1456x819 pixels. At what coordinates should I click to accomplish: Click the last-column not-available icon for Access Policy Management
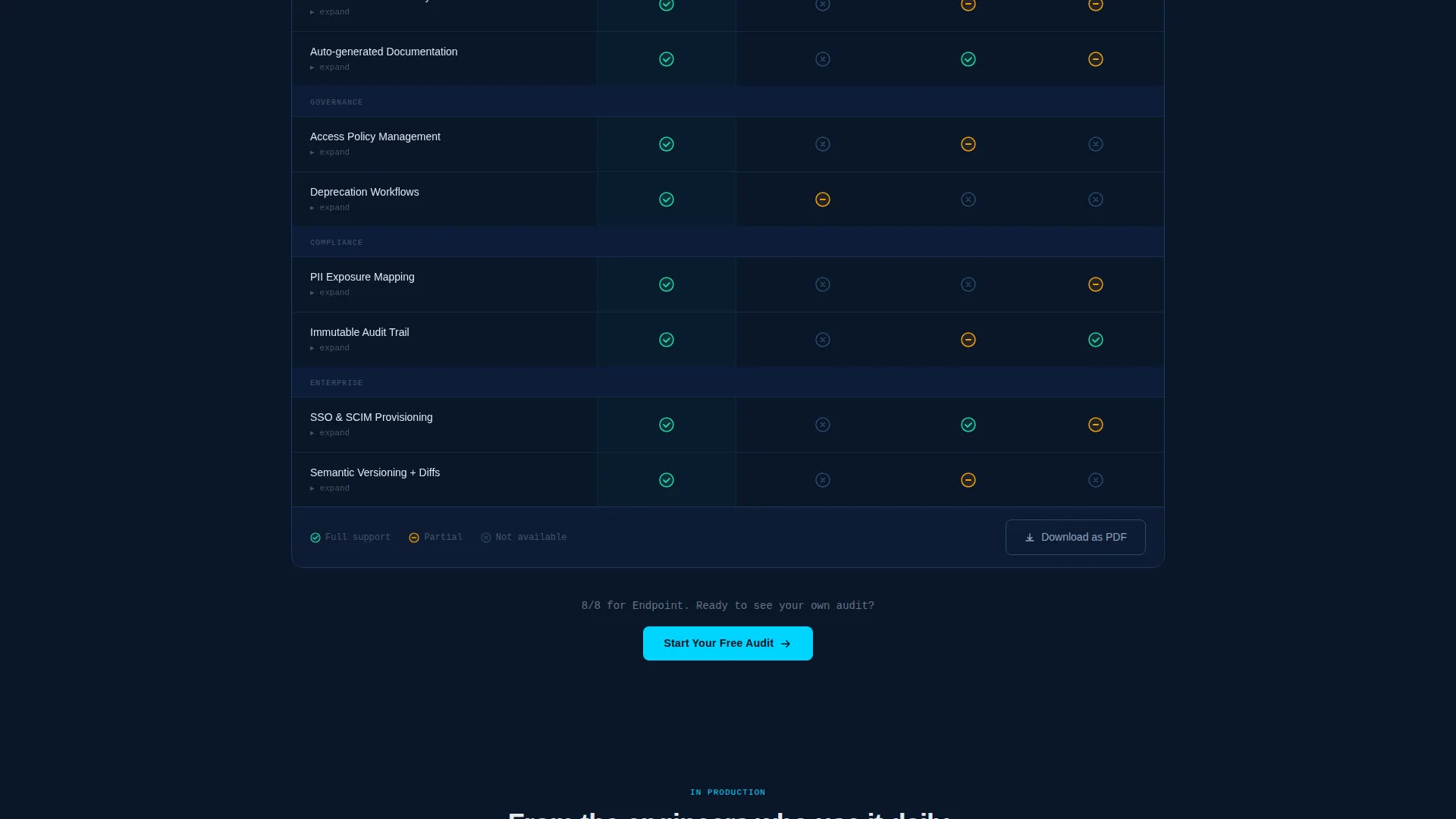[1096, 144]
